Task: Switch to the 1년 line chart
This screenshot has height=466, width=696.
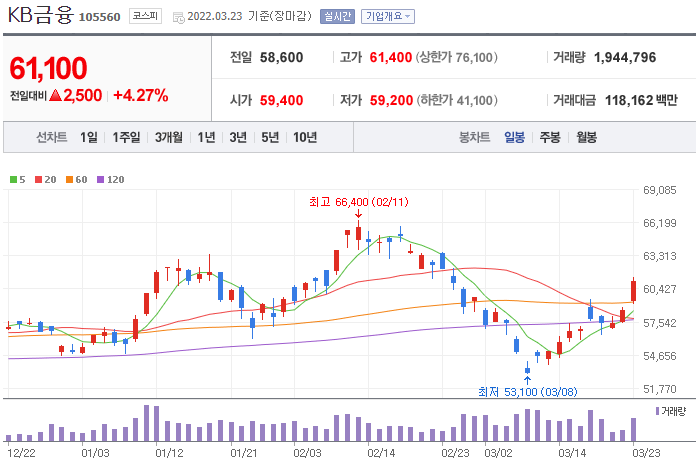Action: coord(206,137)
